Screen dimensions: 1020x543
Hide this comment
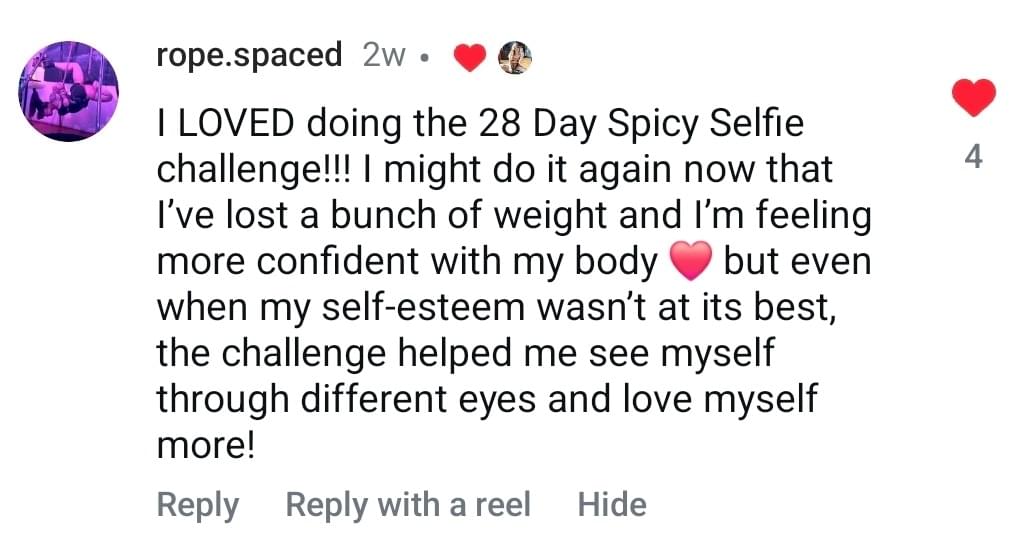(x=612, y=505)
